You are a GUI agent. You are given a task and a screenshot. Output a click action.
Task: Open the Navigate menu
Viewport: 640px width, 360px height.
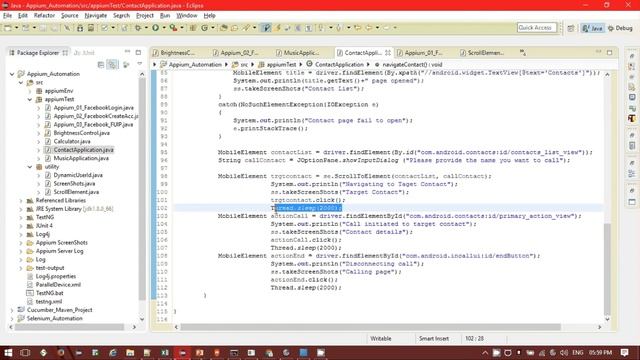[x=96, y=16]
